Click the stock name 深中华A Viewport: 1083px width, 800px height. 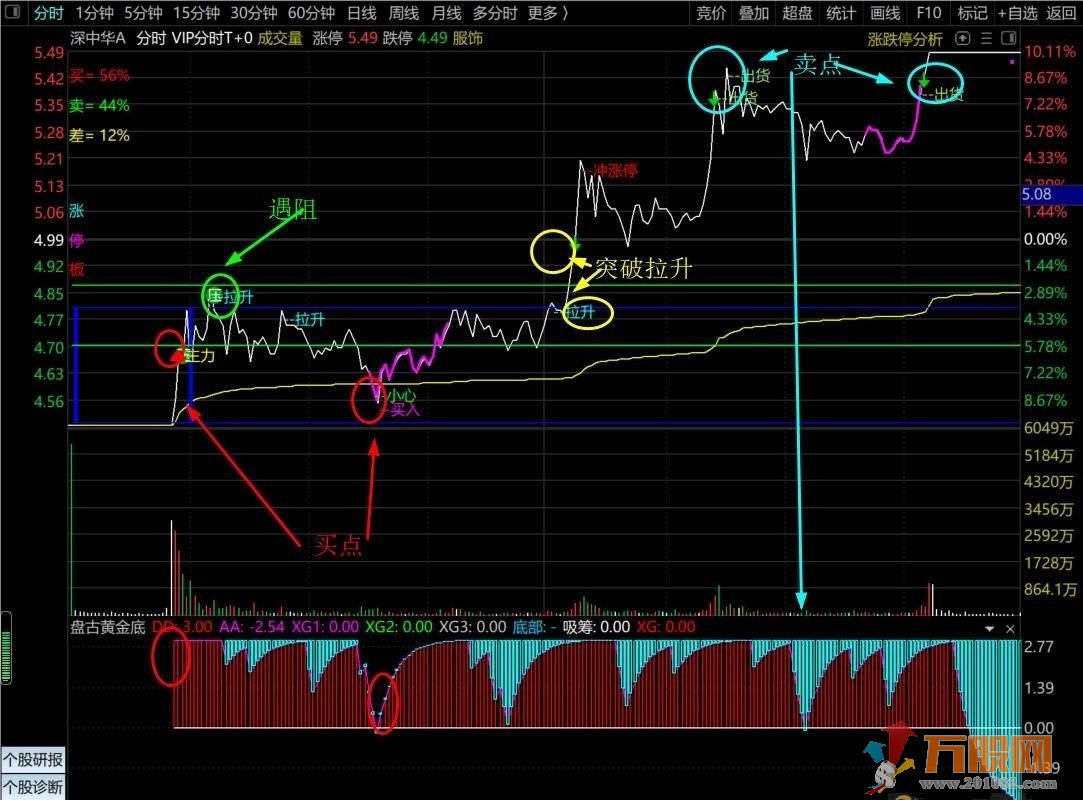tap(97, 38)
